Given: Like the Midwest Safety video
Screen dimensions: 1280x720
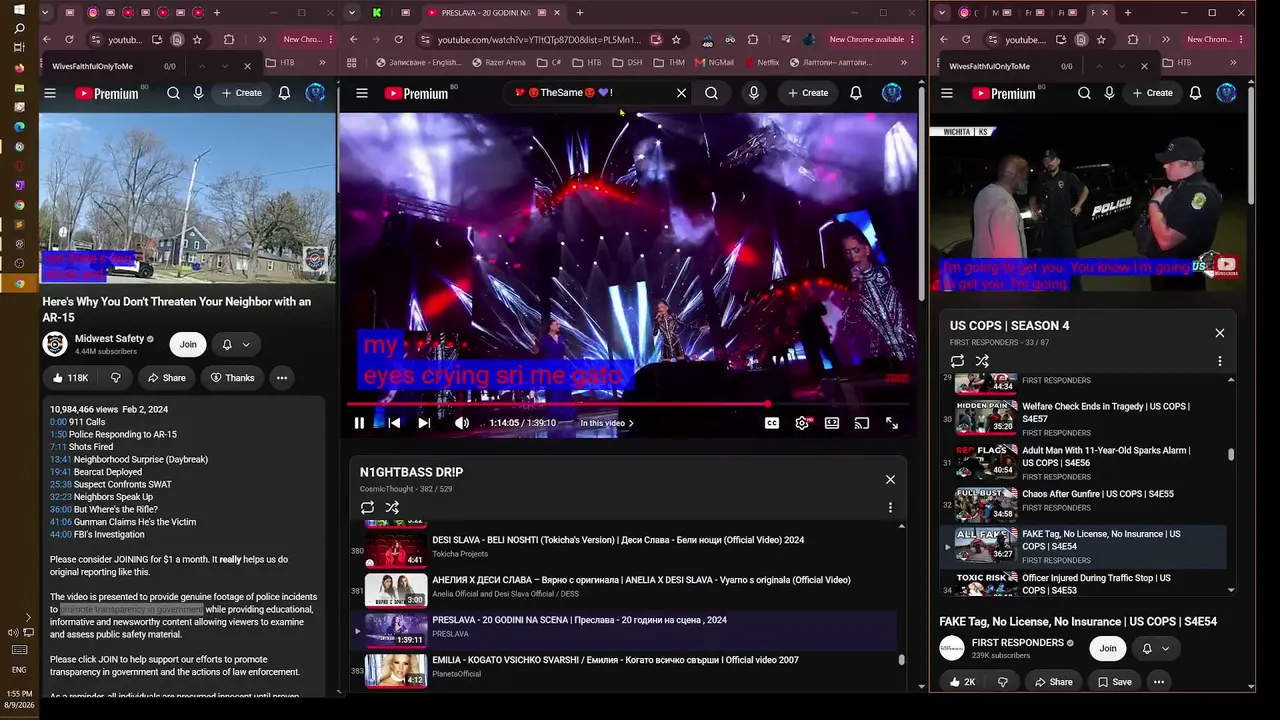Looking at the screenshot, I should 70,378.
